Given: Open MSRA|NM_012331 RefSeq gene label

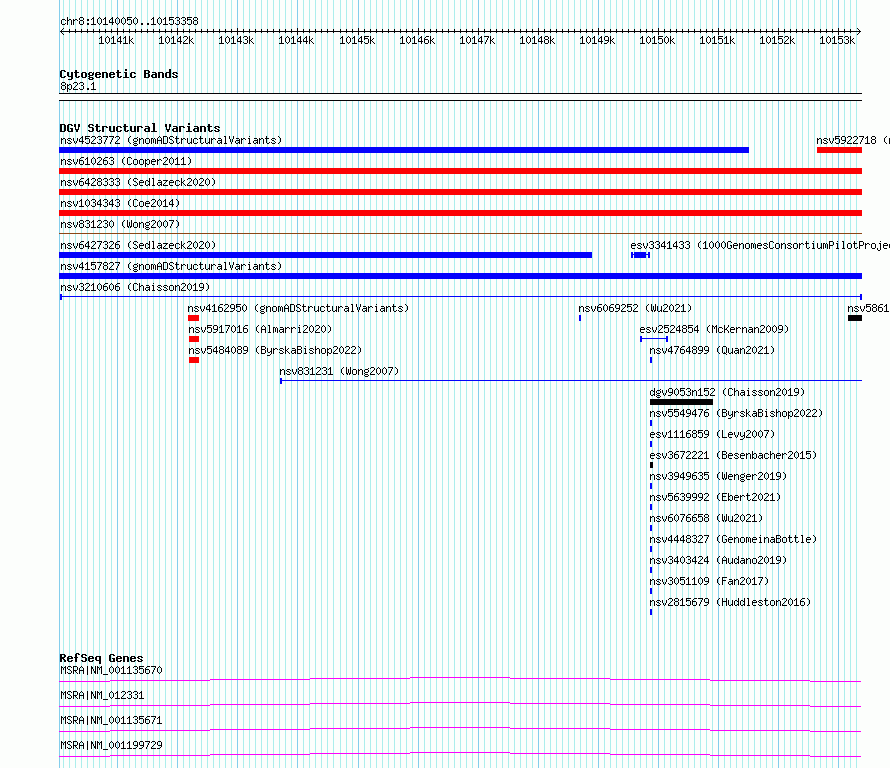Looking at the screenshot, I should click(x=102, y=695).
